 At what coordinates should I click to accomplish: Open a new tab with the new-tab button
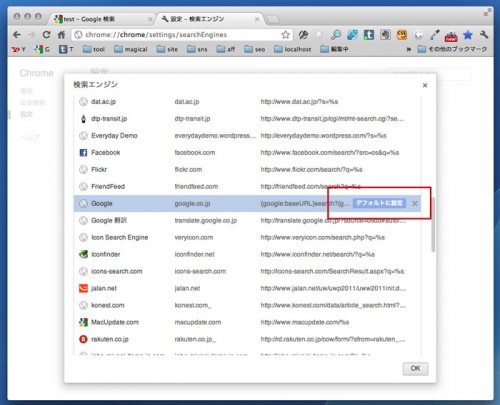pos(273,20)
